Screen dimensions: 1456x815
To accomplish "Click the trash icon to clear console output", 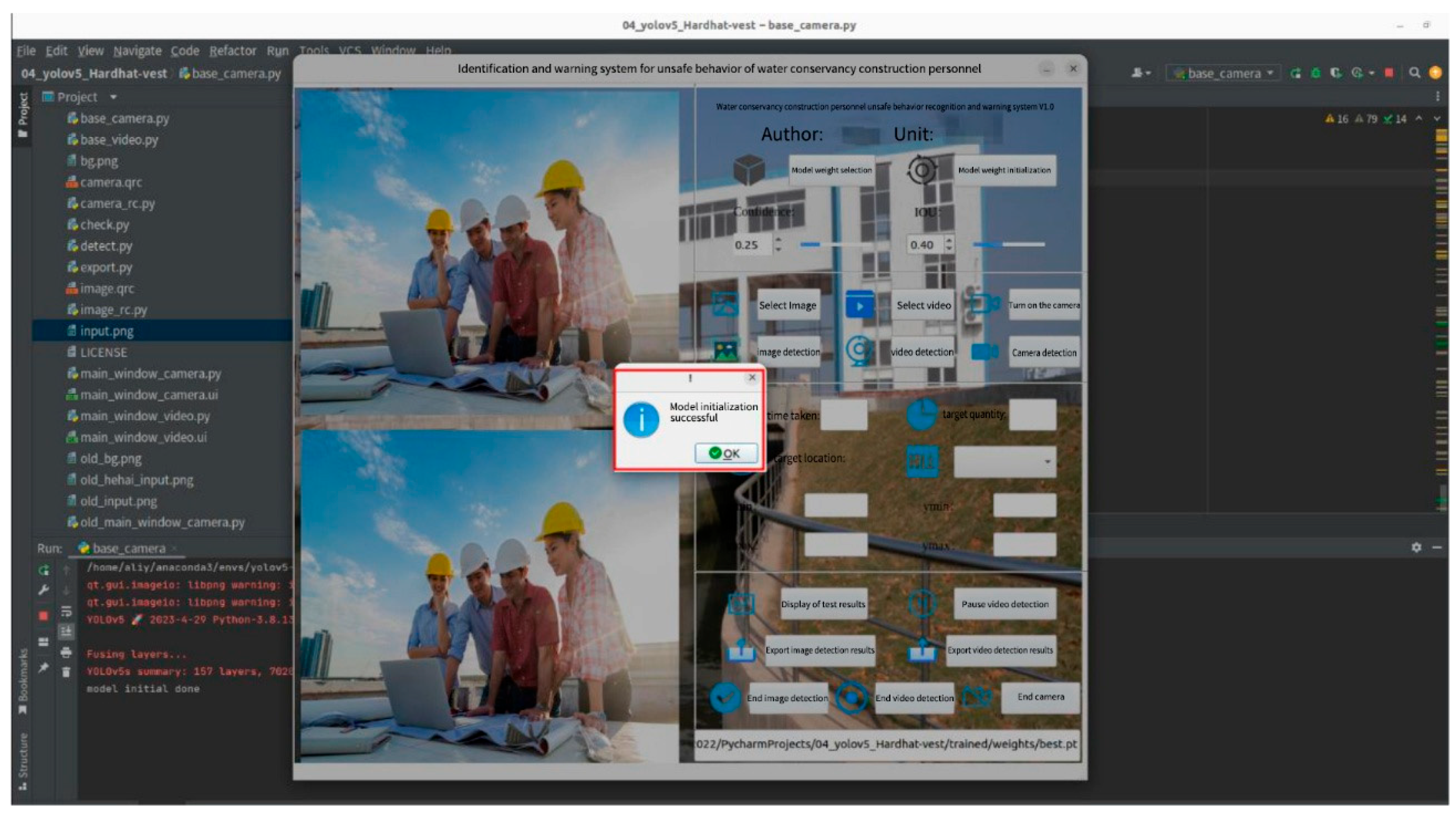I will tap(66, 672).
